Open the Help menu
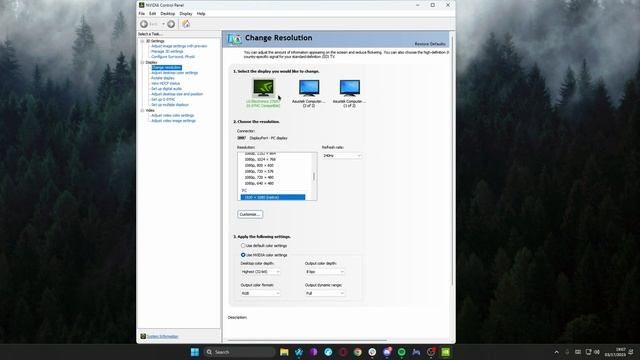Image resolution: width=640 pixels, height=360 pixels. (x=201, y=13)
